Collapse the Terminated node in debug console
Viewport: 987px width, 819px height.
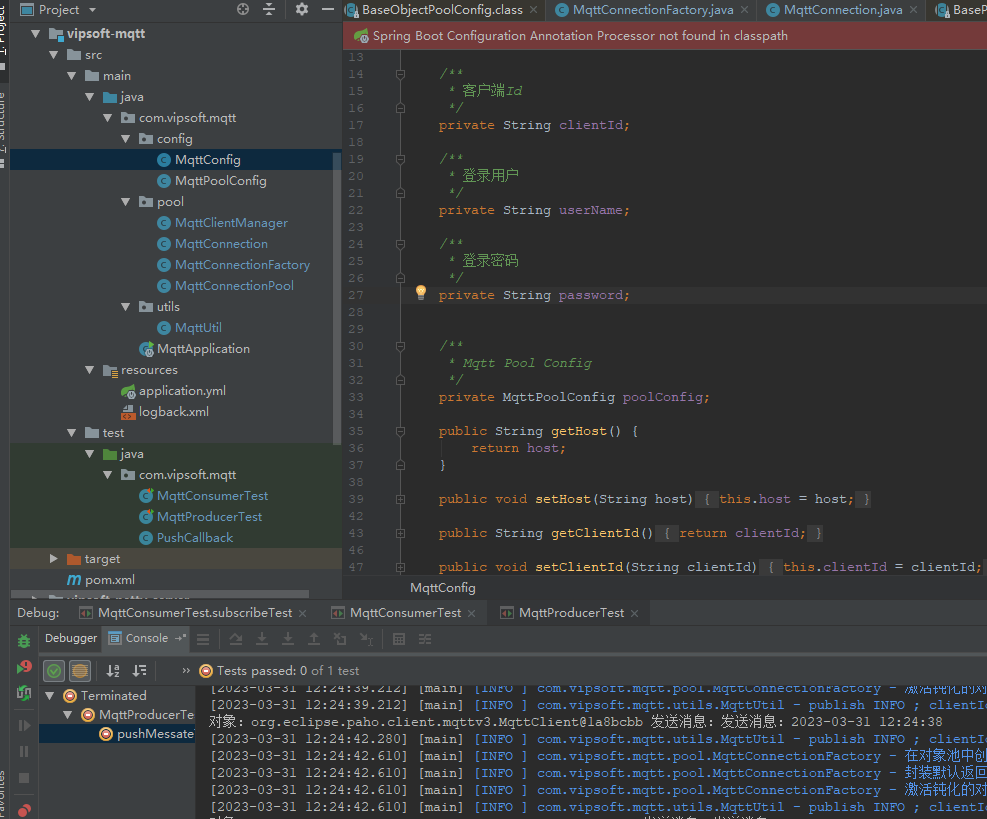(47, 694)
